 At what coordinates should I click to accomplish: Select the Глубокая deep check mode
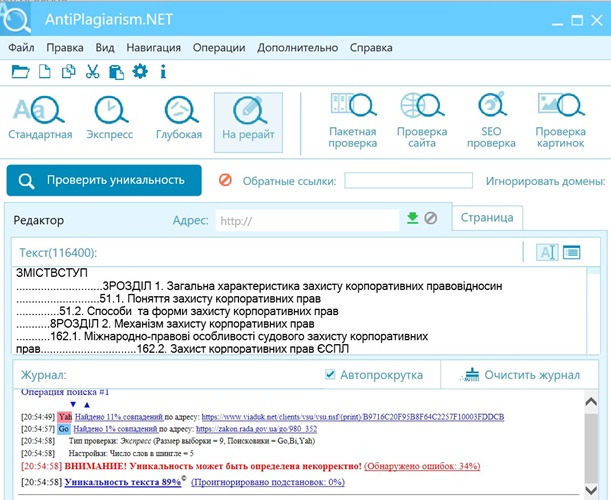pos(179,119)
